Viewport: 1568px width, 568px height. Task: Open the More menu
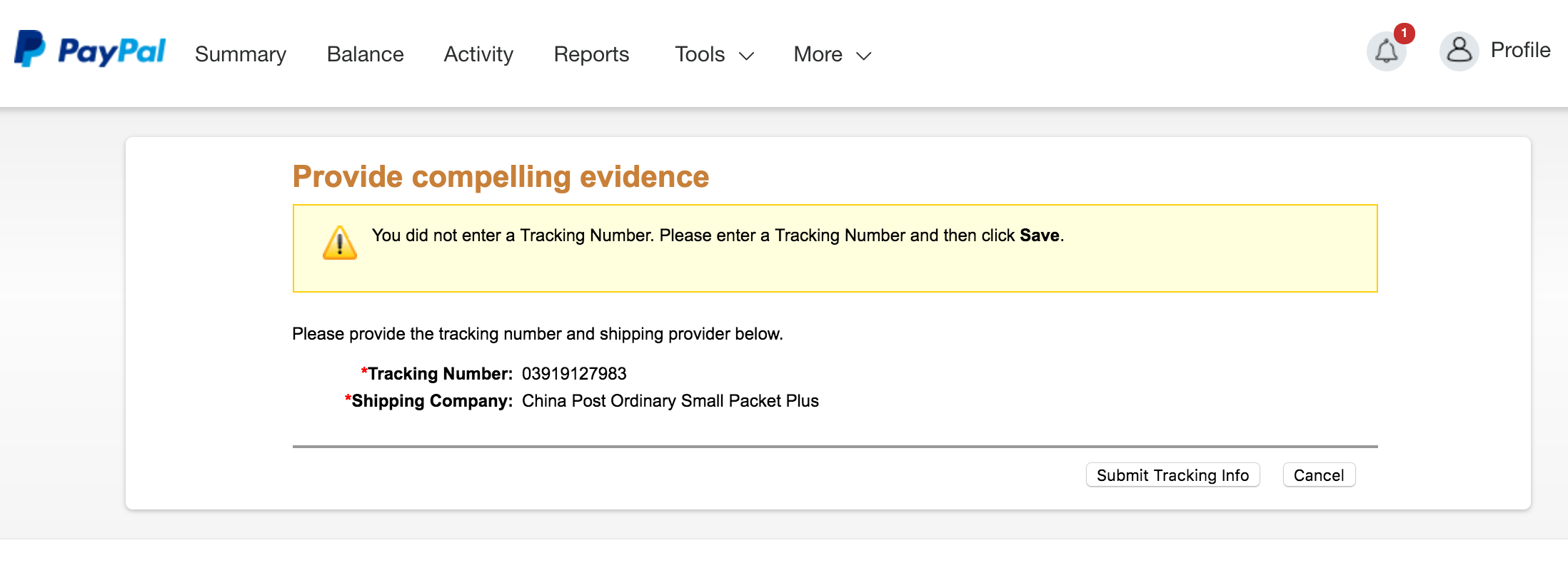pos(833,54)
